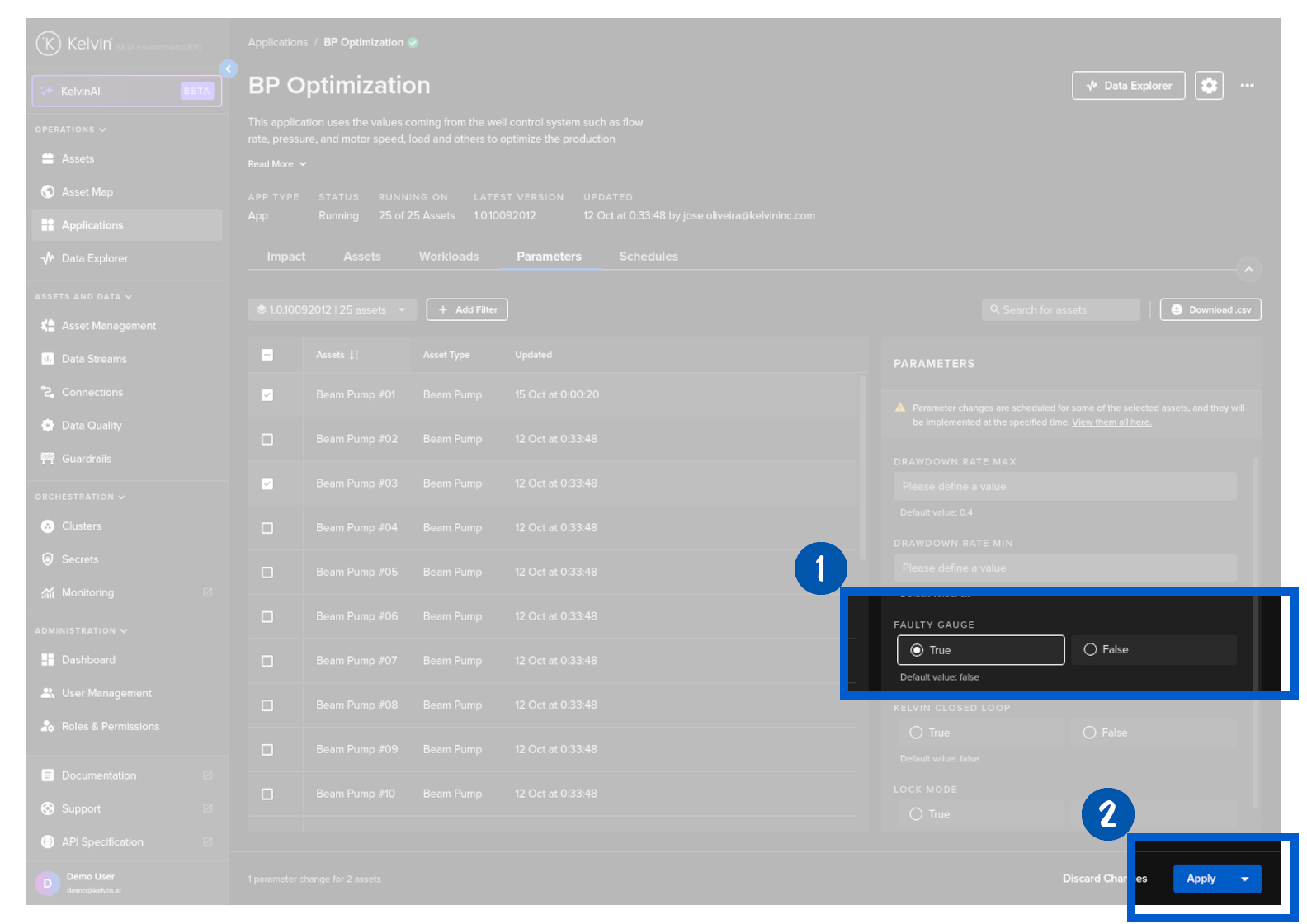Open Secrets from the sidebar

point(79,559)
